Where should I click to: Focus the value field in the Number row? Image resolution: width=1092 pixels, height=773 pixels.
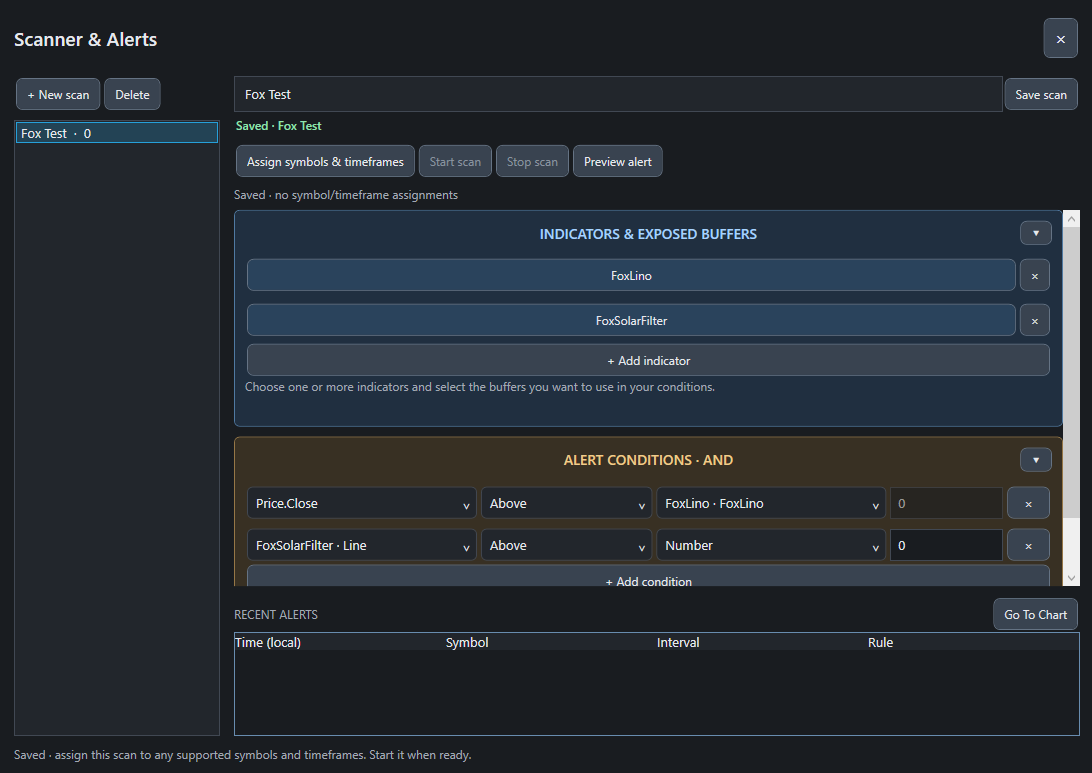[x=946, y=546]
